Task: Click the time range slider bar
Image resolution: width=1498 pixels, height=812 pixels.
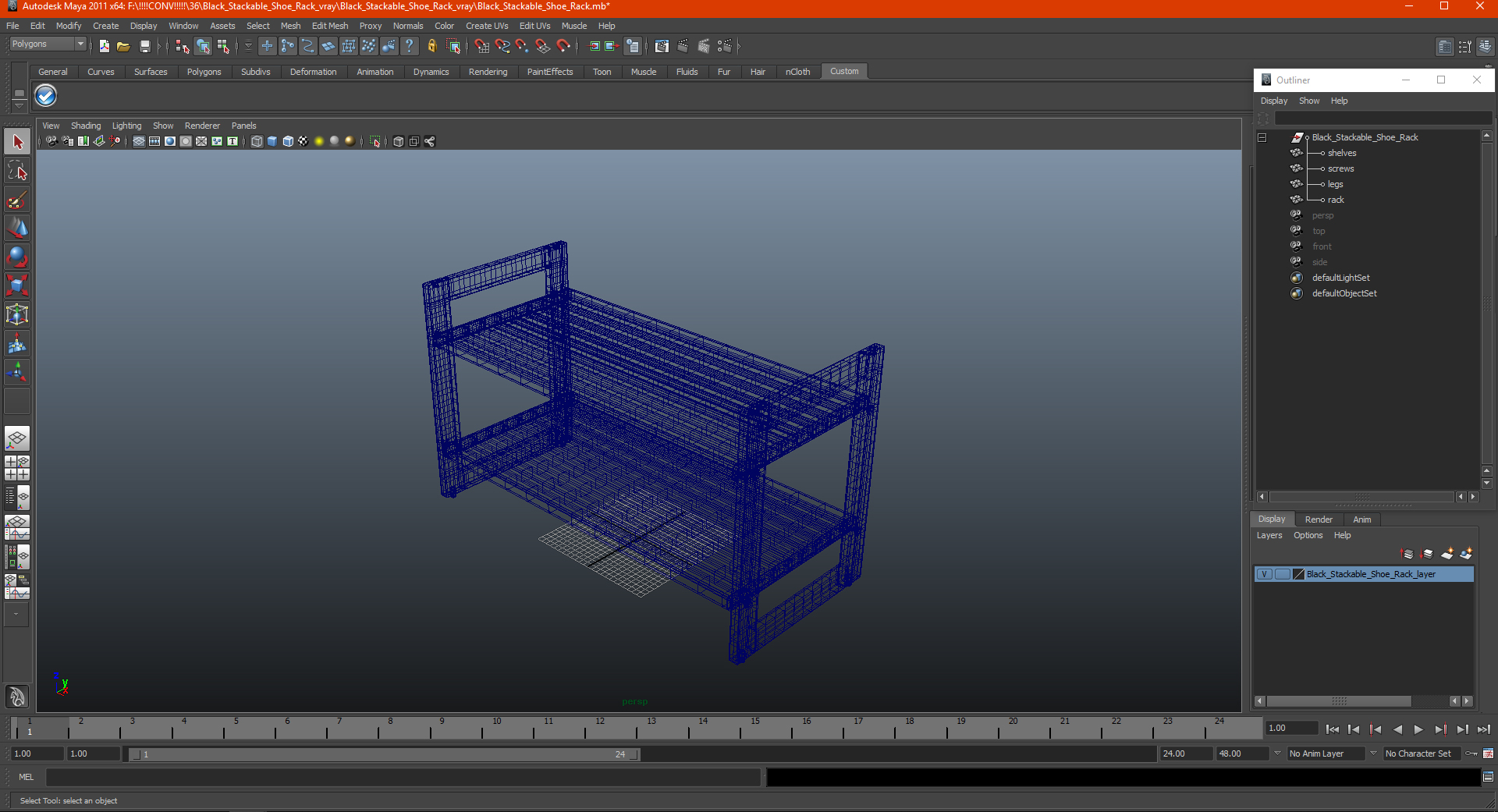Action: 384,754
